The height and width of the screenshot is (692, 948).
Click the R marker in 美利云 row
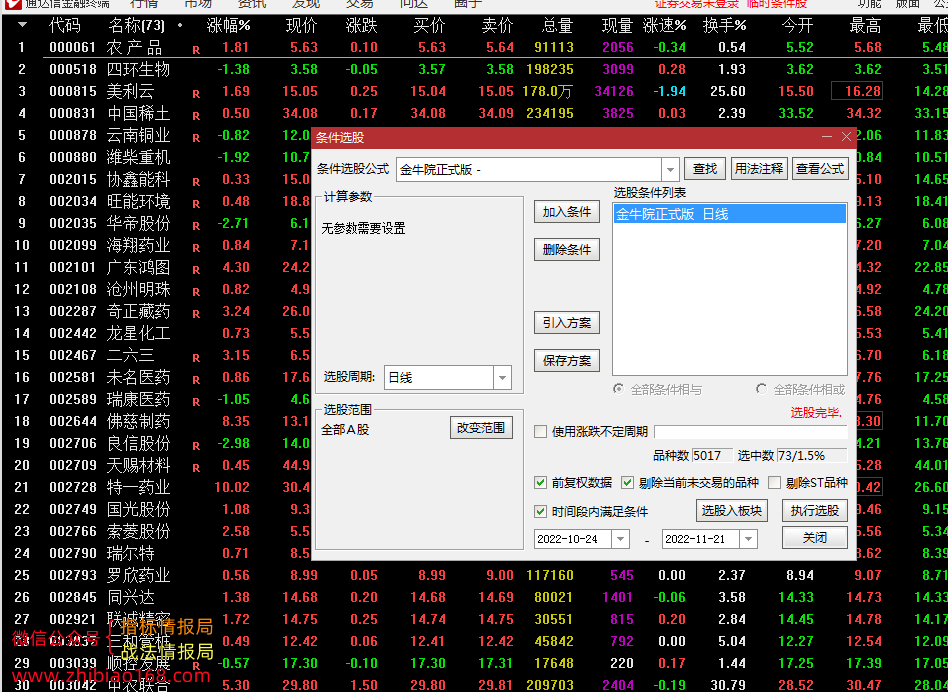196,94
